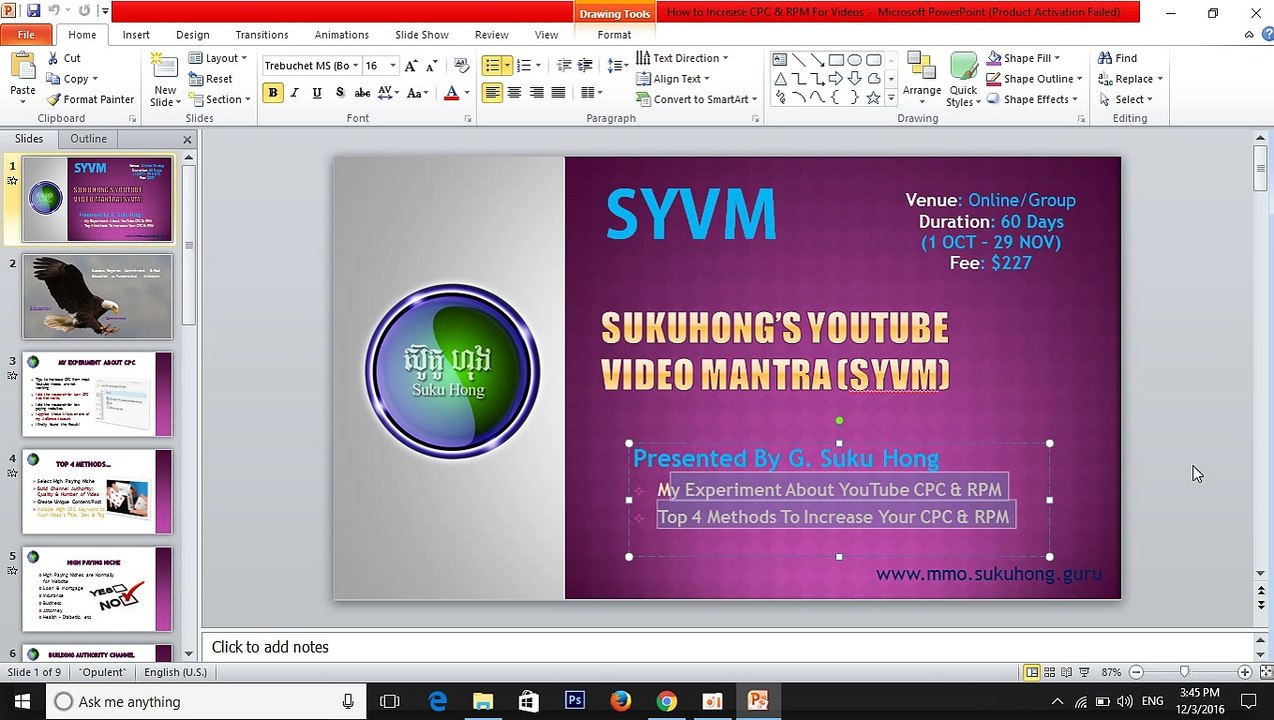Fit slide to current window
1274x720 pixels.
(1265, 672)
